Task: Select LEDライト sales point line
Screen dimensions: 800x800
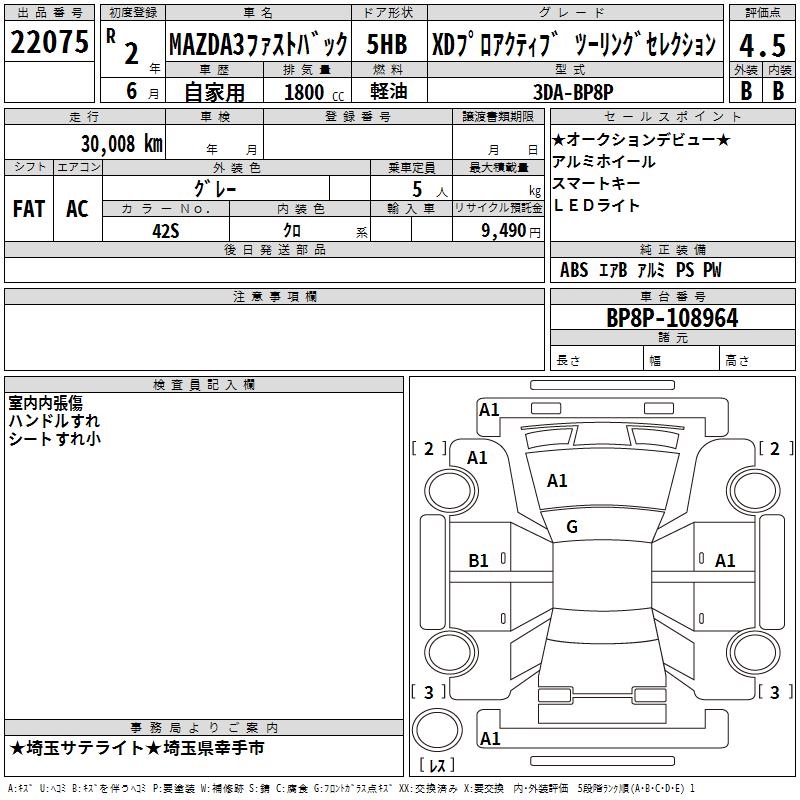Action: [x=596, y=205]
